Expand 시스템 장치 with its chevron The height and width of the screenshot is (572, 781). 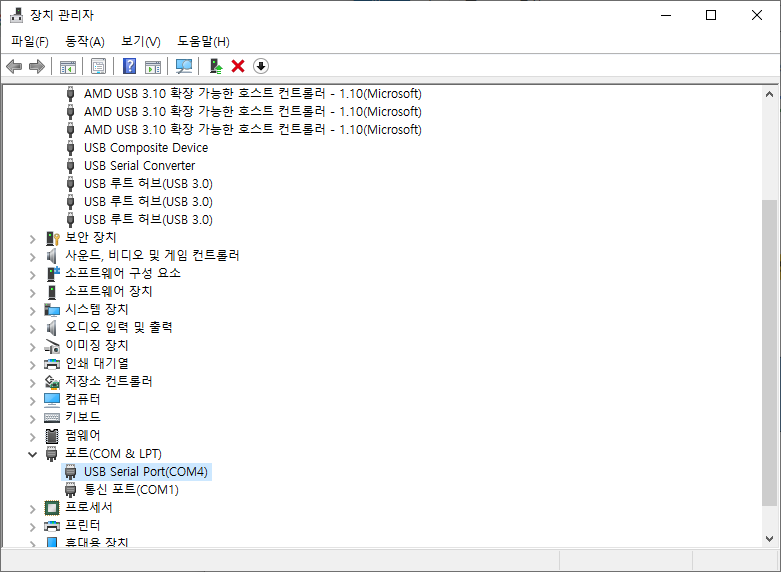click(x=33, y=311)
